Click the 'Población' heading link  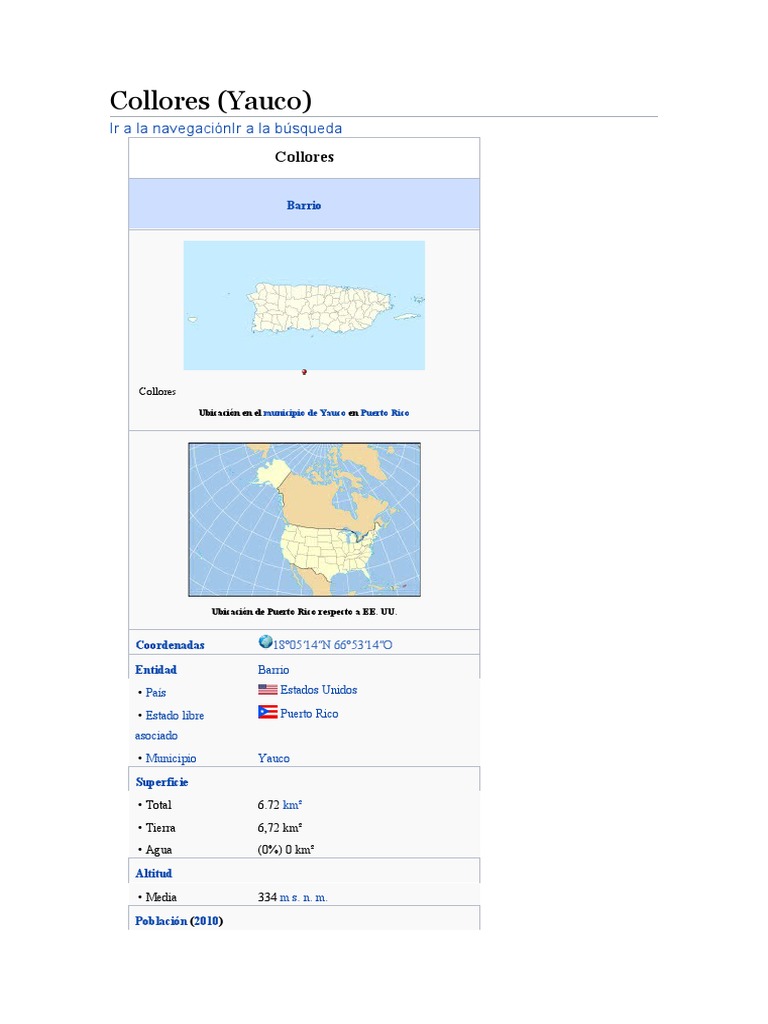click(161, 921)
